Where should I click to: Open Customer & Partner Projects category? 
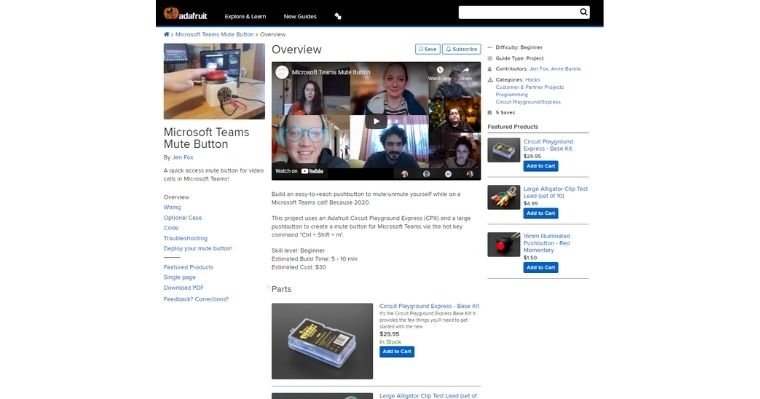click(530, 87)
